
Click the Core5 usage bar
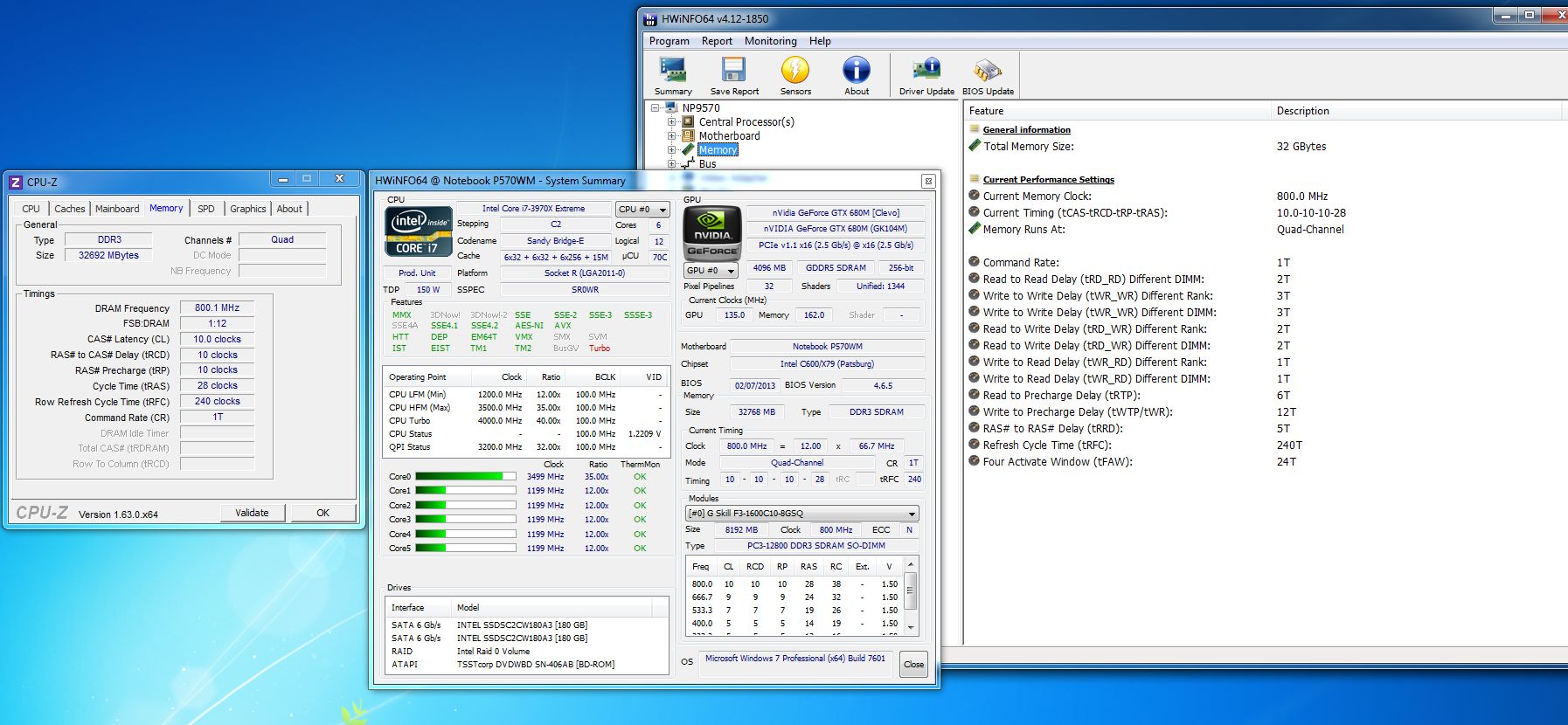466,549
